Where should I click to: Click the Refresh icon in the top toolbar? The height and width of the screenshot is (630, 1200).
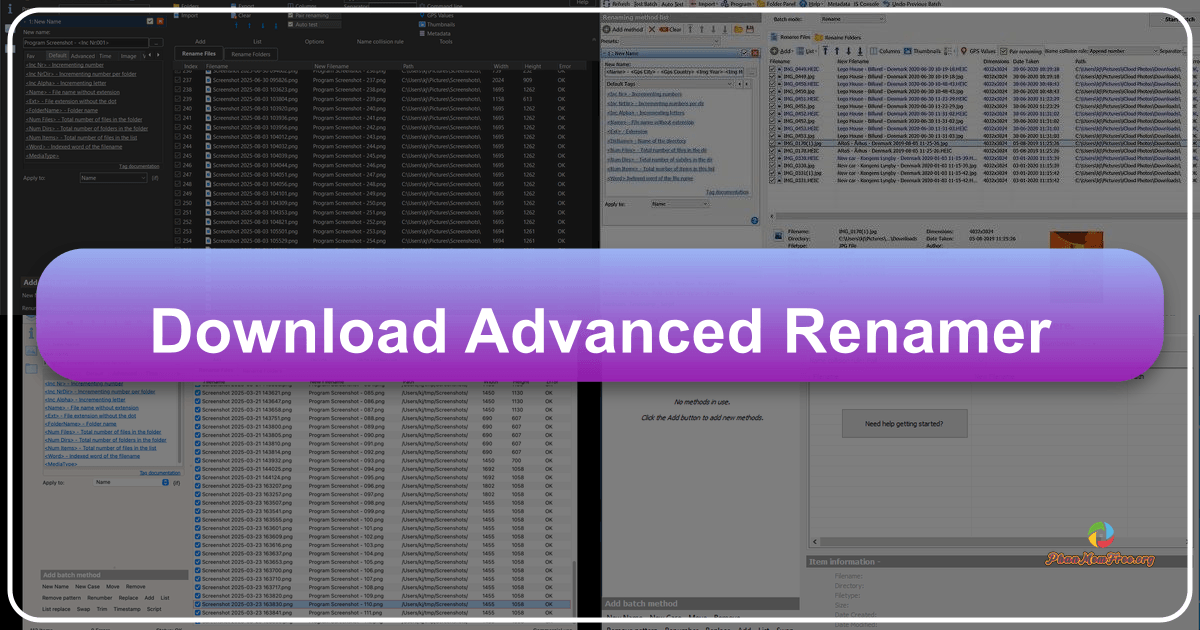click(x=606, y=4)
